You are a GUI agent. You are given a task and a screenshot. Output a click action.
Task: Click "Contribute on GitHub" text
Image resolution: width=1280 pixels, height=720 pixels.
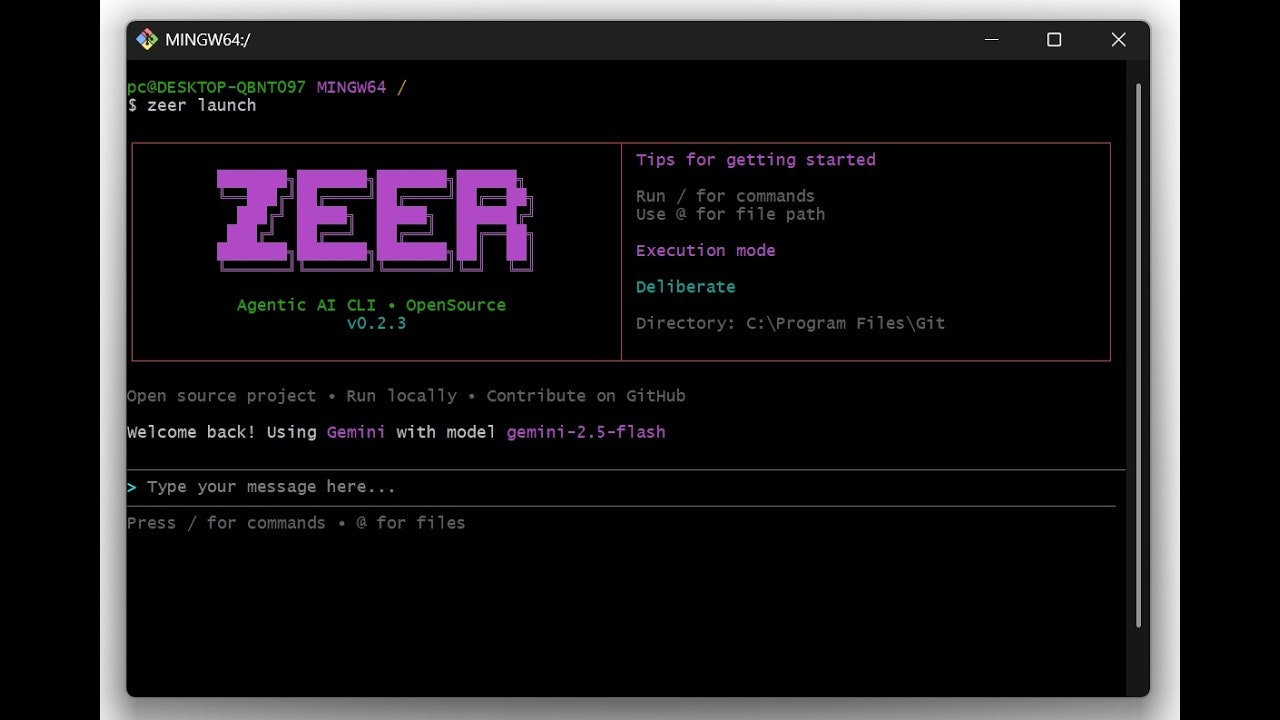point(586,396)
